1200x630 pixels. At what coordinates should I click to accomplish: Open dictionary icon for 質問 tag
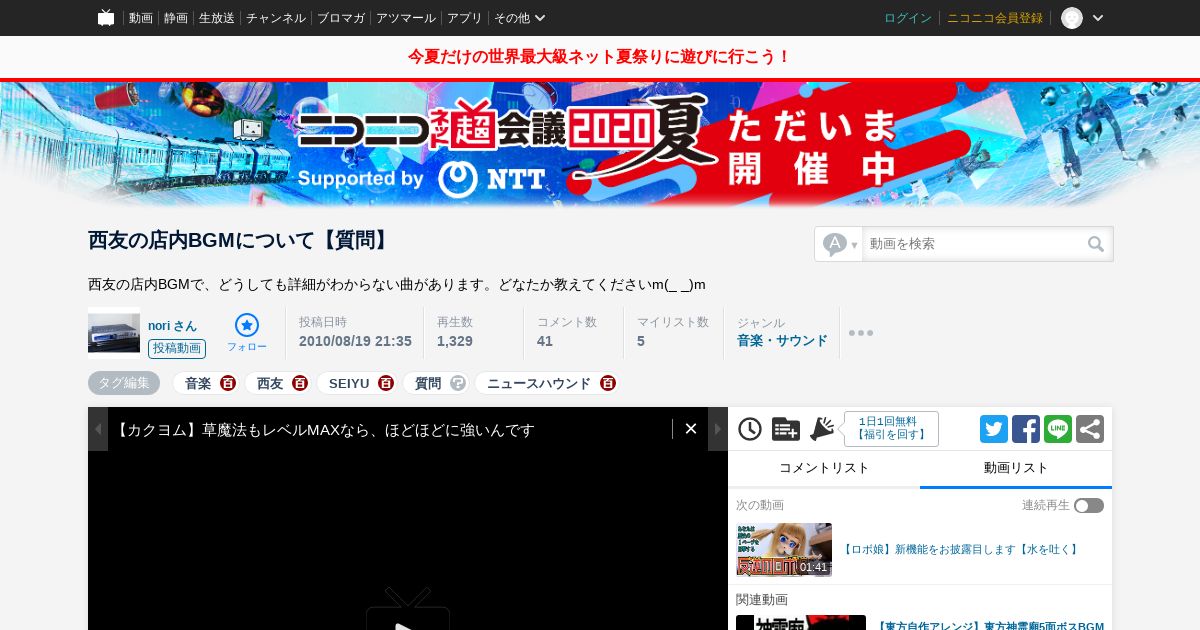458,383
